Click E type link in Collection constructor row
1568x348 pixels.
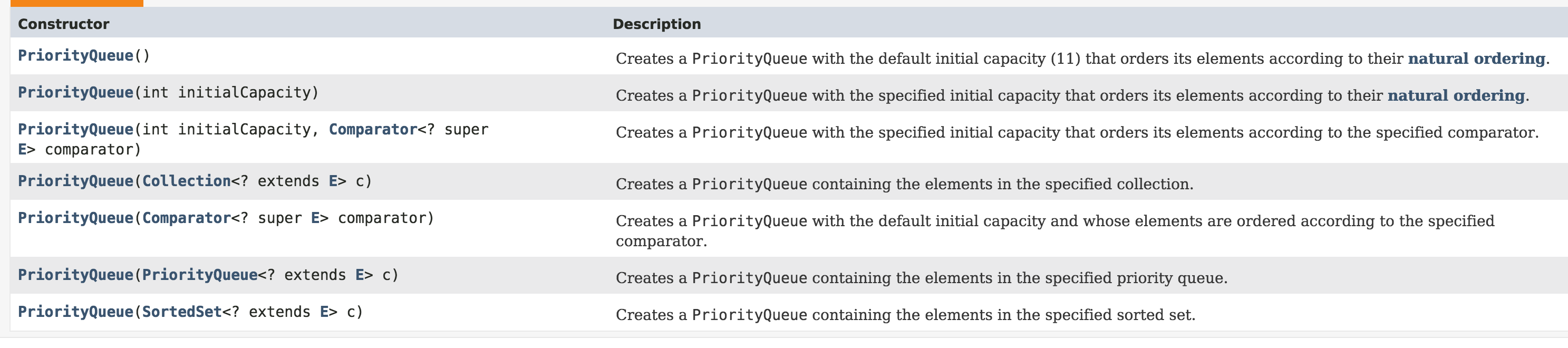[333, 181]
